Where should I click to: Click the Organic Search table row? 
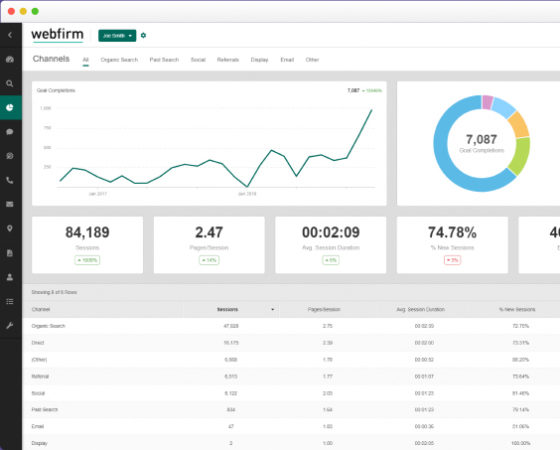[291, 326]
